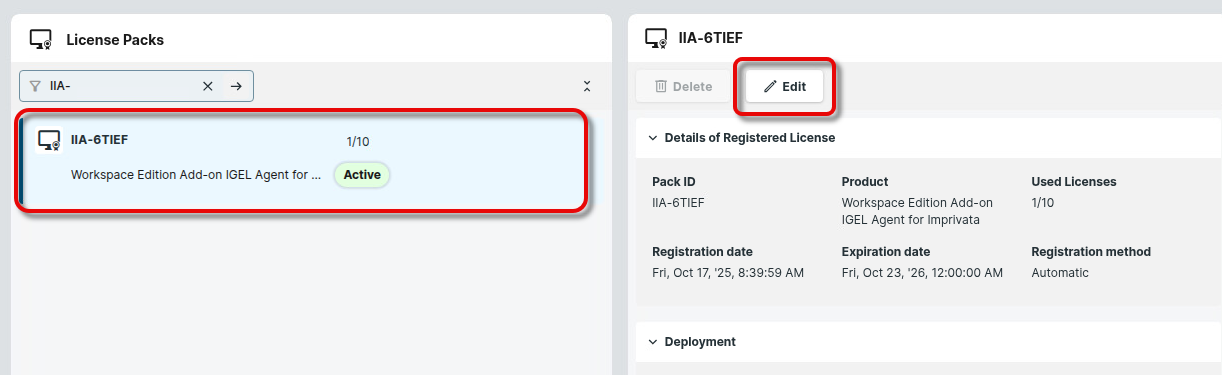Click the Registration date value Oct 17
The image size is (1222, 375).
point(728,272)
